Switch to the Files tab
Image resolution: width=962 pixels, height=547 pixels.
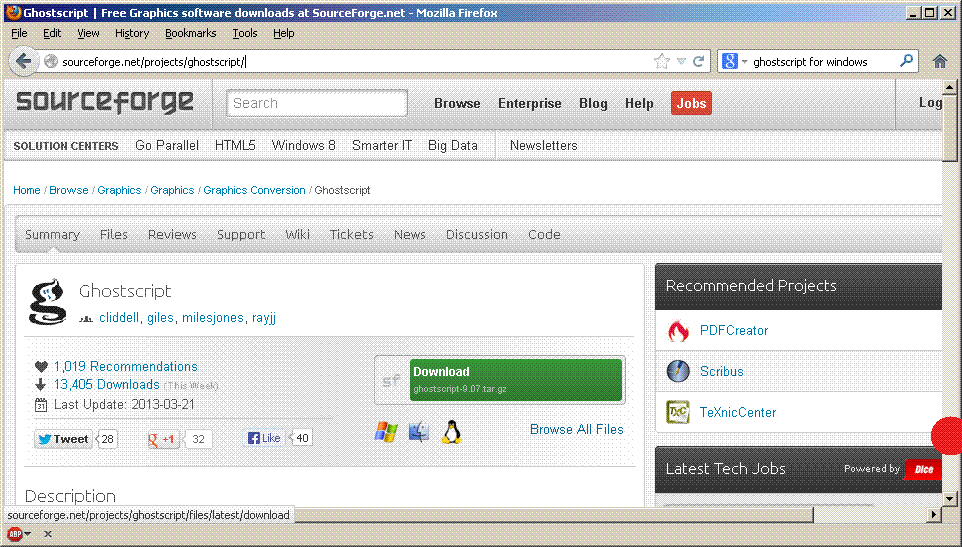coord(114,234)
